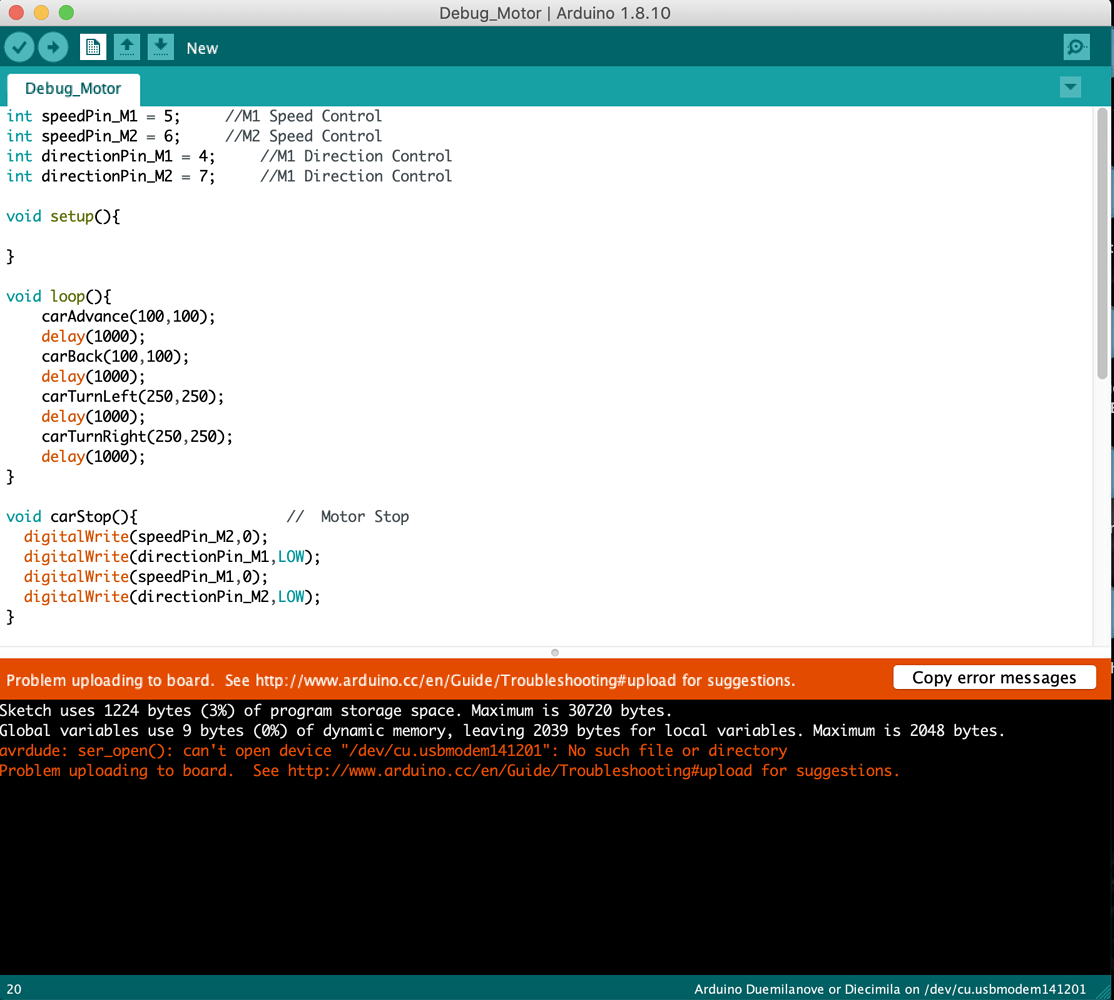The width and height of the screenshot is (1114, 1000).
Task: Click the board and port status text
Action: point(890,989)
